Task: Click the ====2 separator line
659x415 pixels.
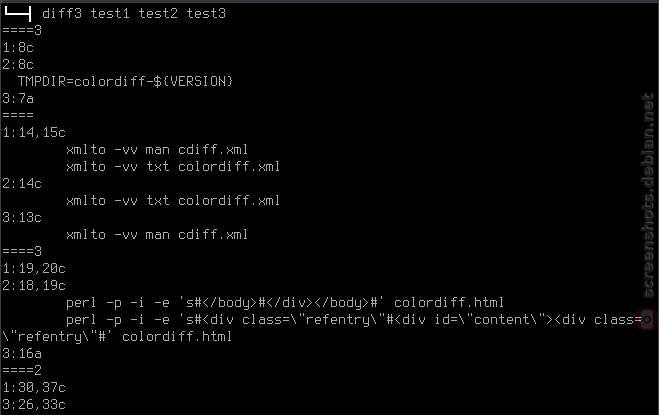Action: click(x=22, y=370)
